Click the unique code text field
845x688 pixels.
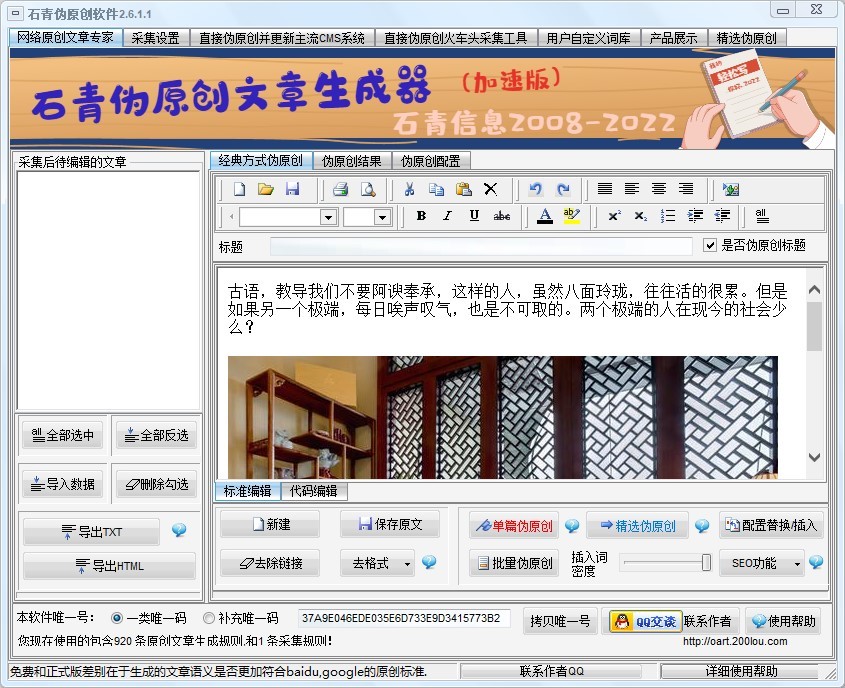point(404,618)
